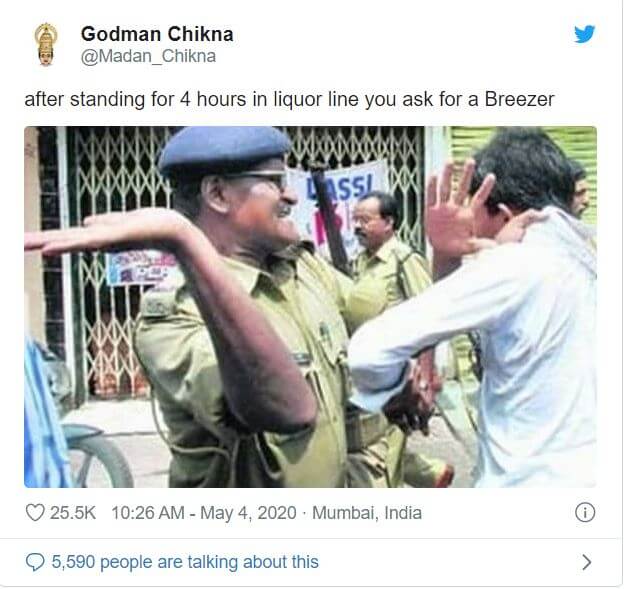Click the tweet text about Breezer
Image resolution: width=624 pixels, height=589 pixels.
tap(289, 99)
